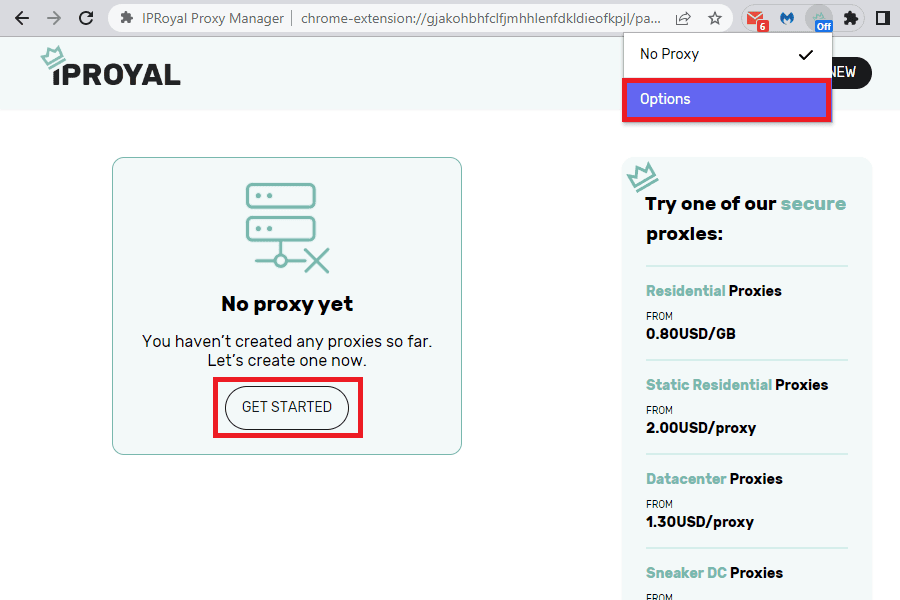Click the IPRoyal extension icon marked Off
900x600 pixels.
tap(820, 20)
